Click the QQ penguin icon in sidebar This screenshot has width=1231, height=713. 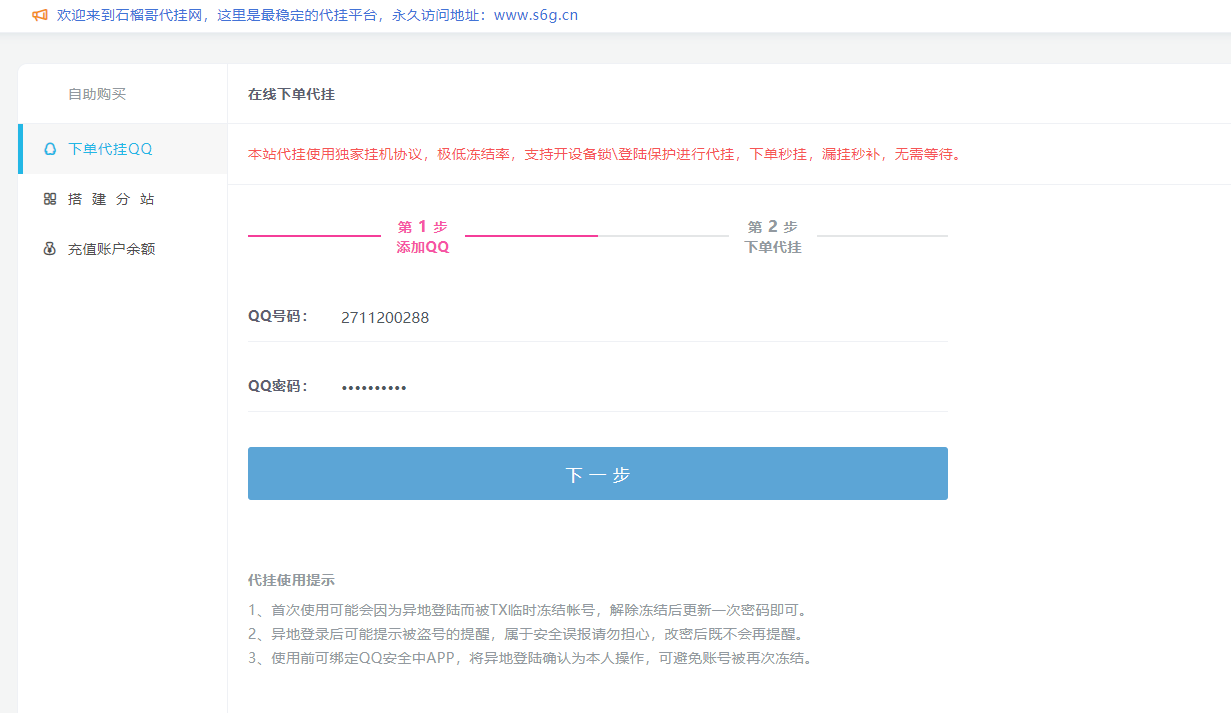pyautogui.click(x=50, y=149)
